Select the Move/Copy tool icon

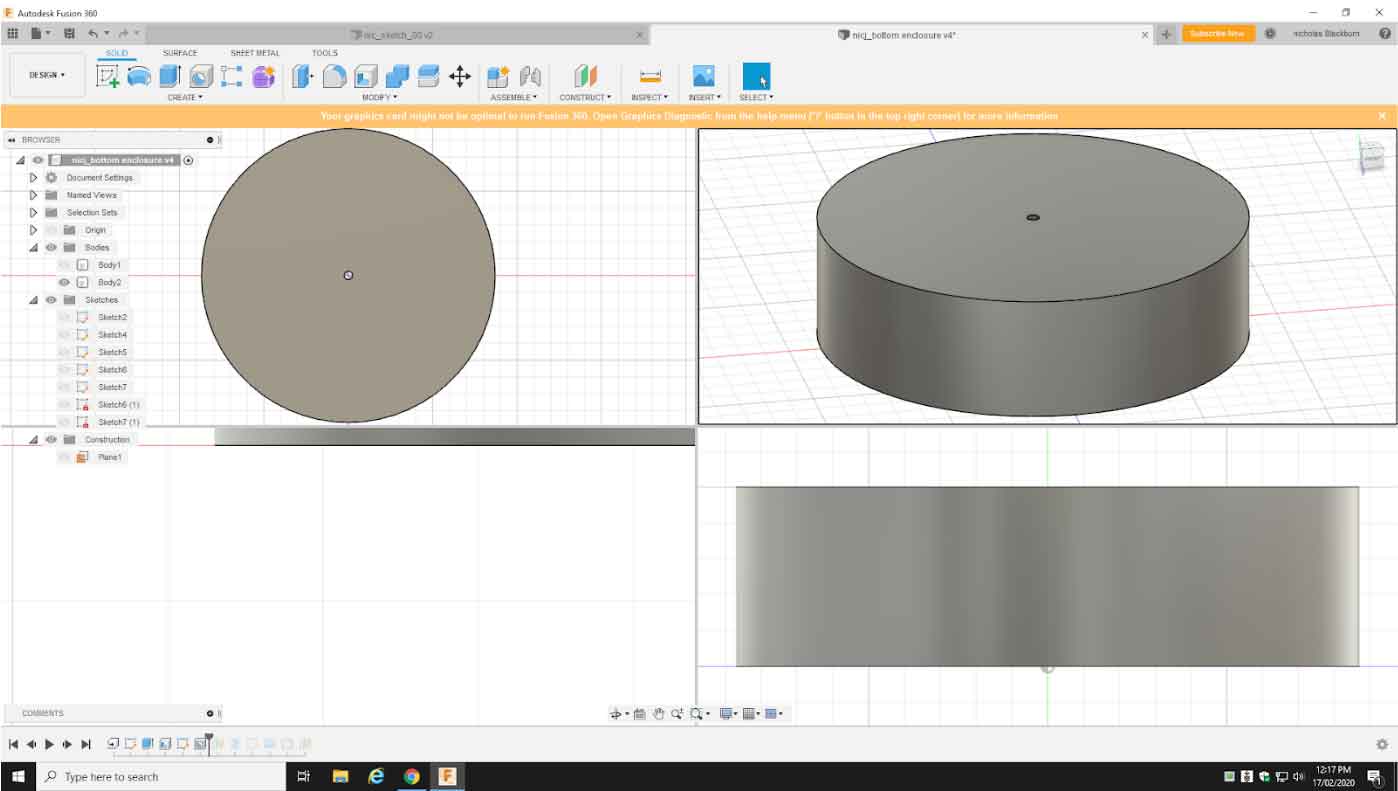click(x=460, y=76)
